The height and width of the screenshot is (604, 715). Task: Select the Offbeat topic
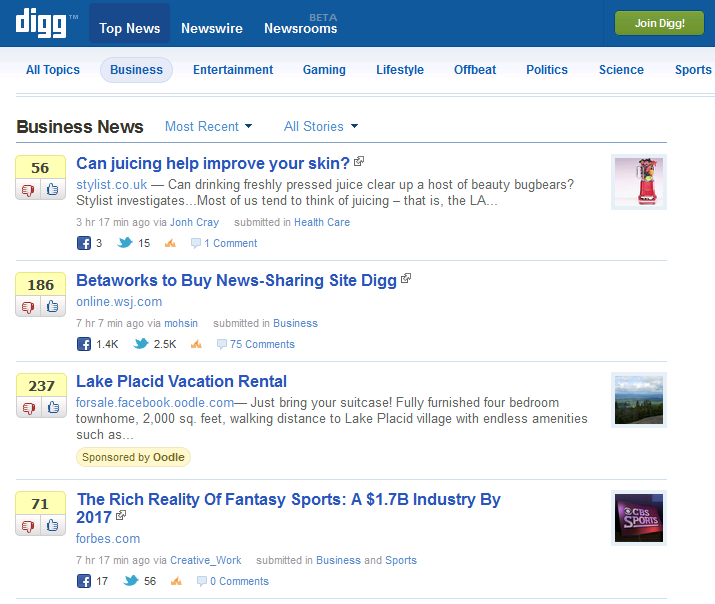475,70
